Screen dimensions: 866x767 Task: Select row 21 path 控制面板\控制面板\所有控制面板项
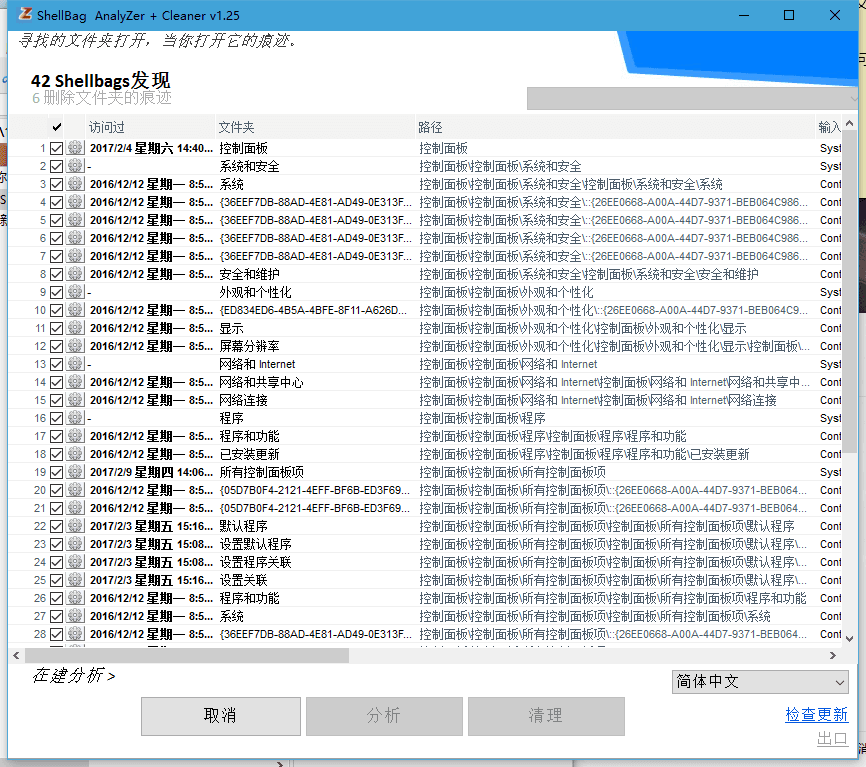tap(613, 508)
